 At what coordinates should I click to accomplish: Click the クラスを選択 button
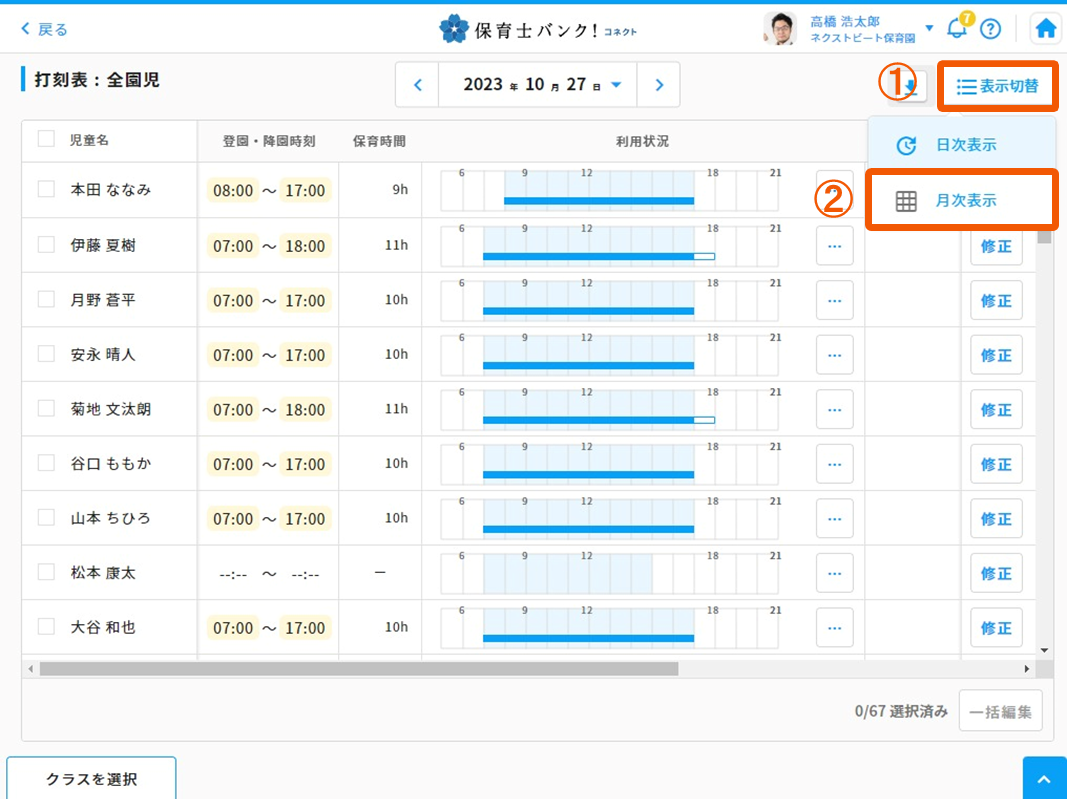click(x=91, y=779)
